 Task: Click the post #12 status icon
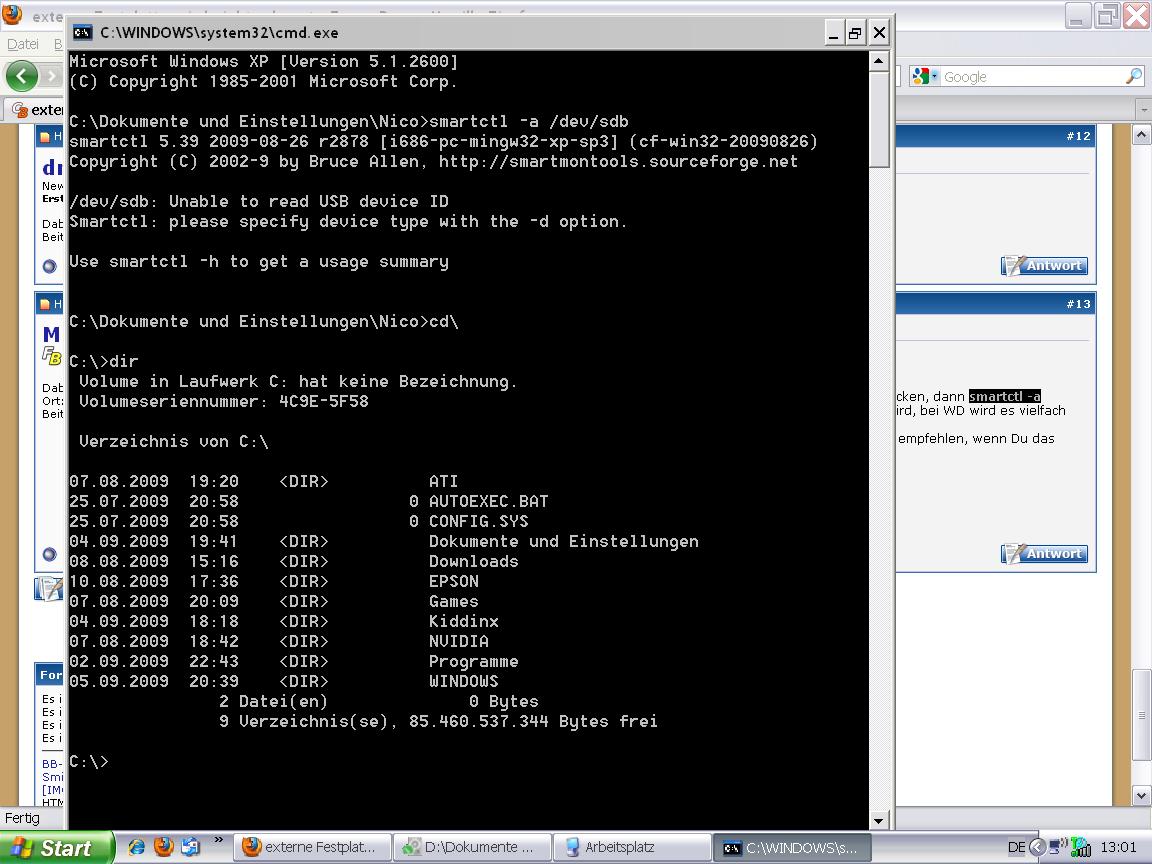pos(45,137)
